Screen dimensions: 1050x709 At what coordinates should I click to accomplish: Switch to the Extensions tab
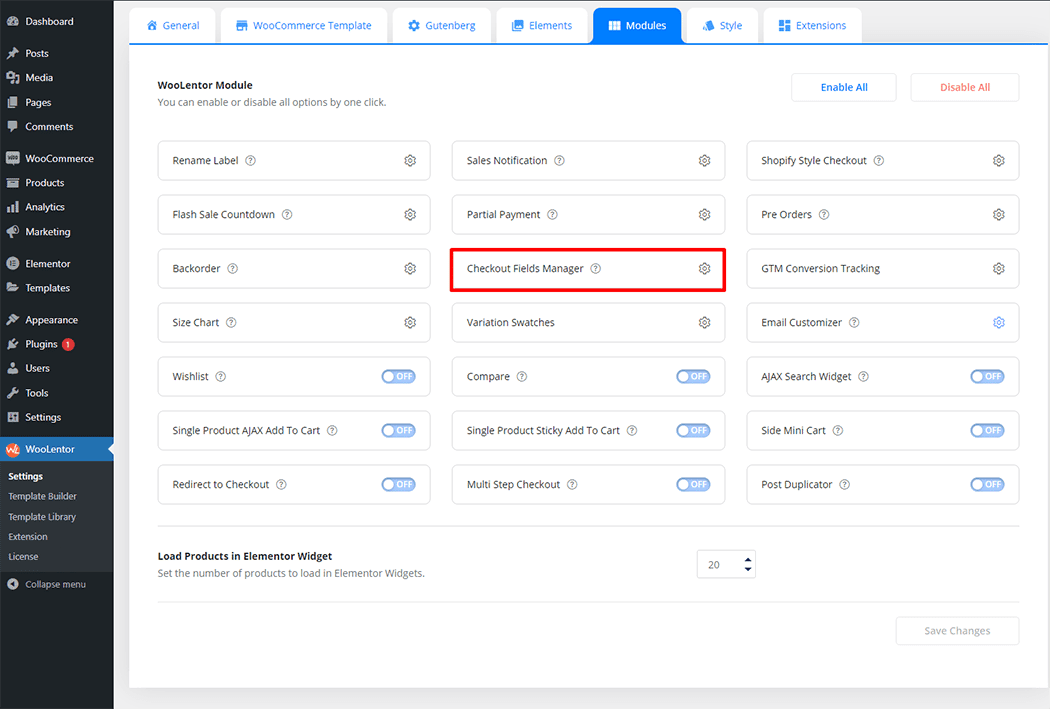point(812,25)
